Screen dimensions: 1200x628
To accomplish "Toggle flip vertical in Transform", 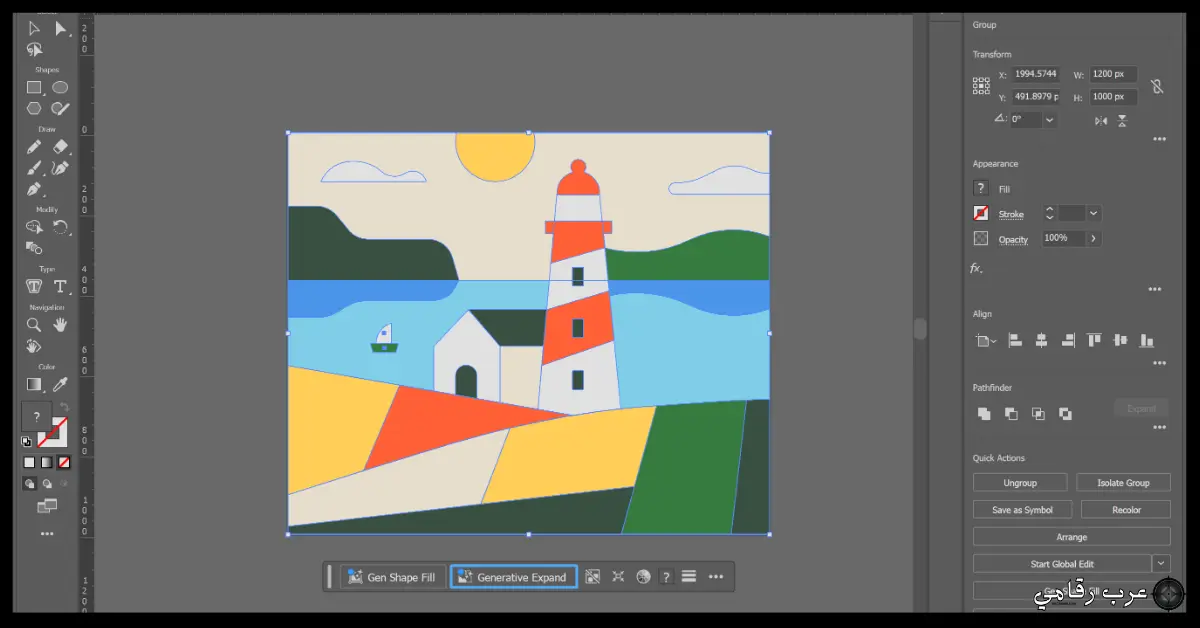I will click(1123, 120).
